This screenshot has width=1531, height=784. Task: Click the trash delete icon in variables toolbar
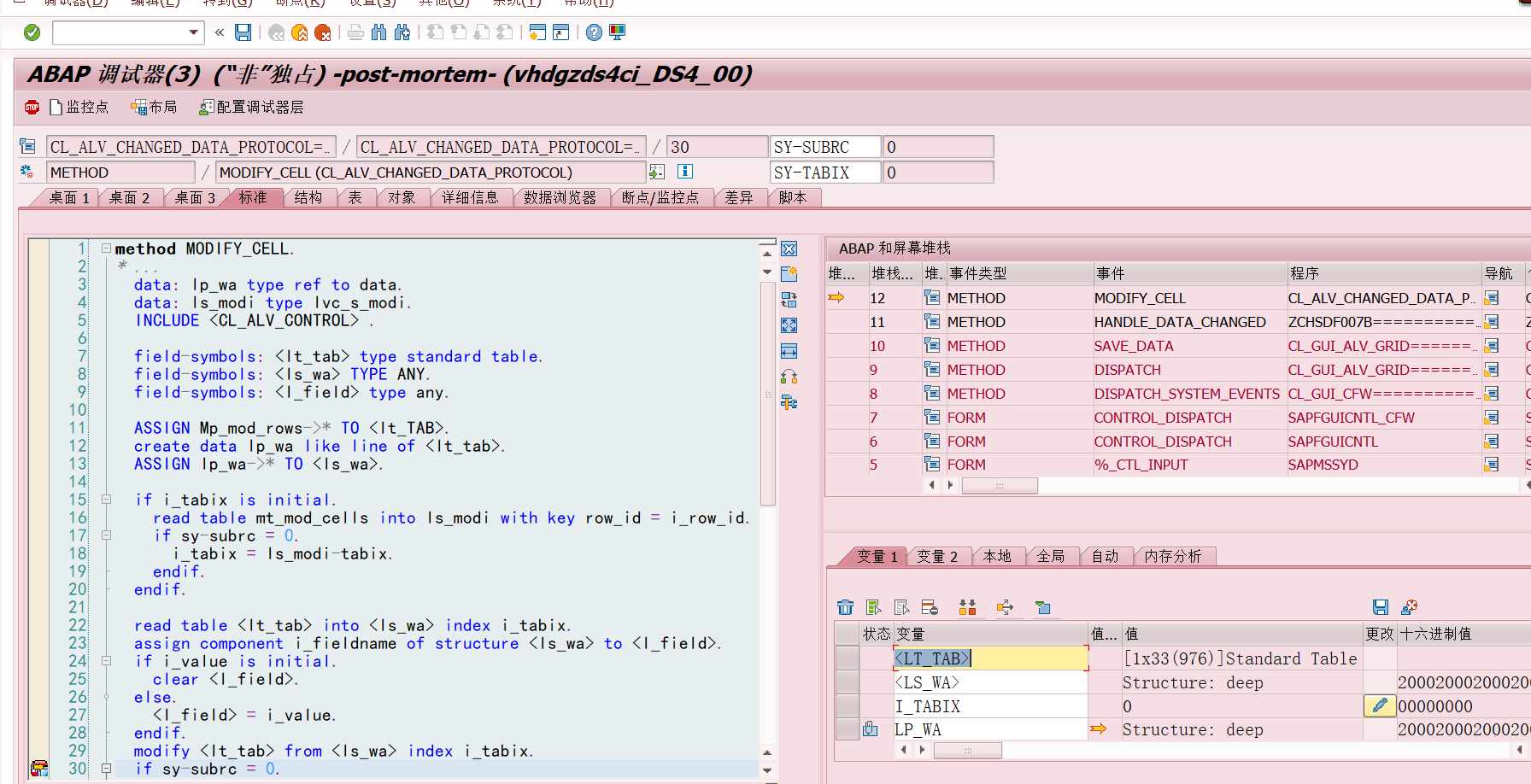(x=845, y=607)
